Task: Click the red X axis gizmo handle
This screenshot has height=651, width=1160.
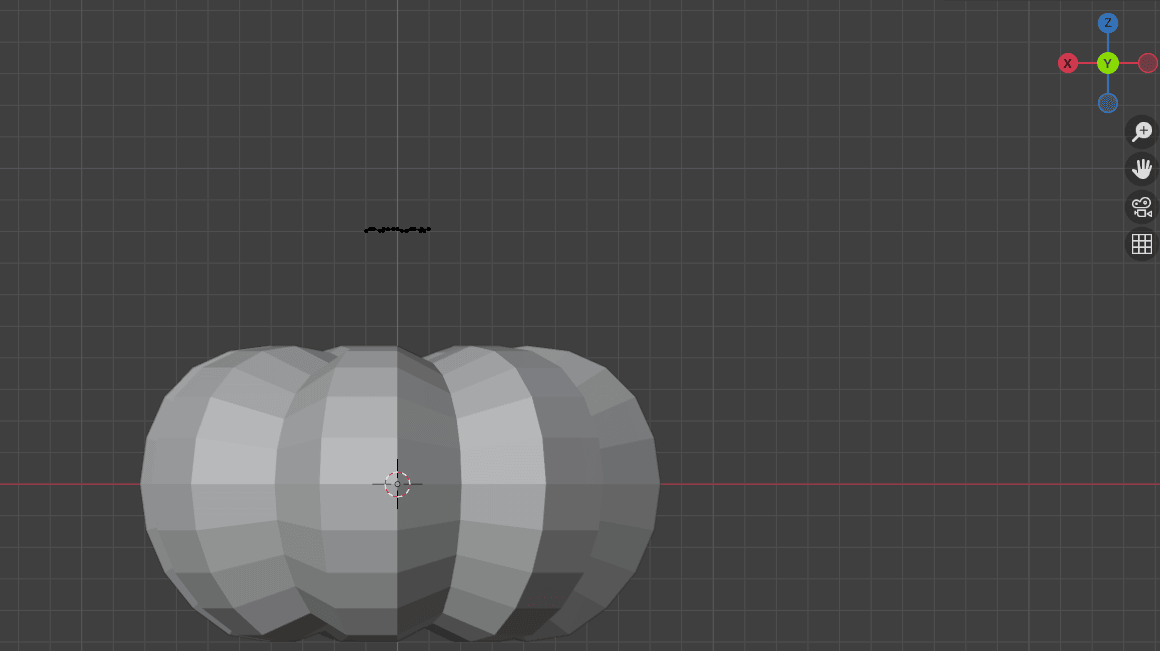Action: pyautogui.click(x=1067, y=63)
